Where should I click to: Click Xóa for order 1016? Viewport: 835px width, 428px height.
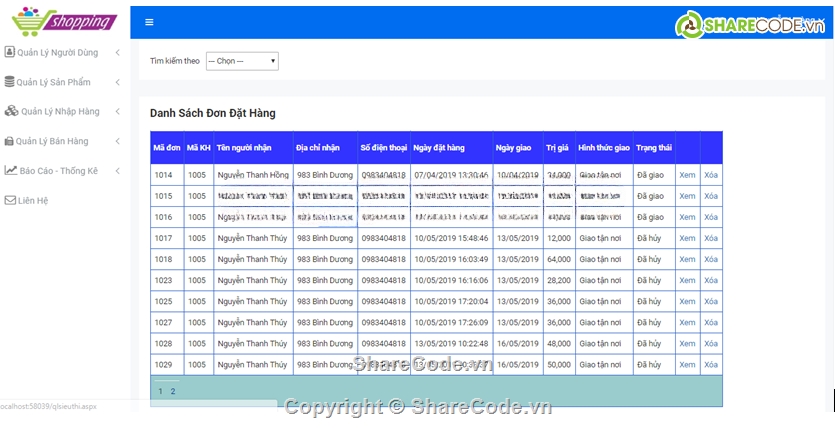tap(711, 217)
